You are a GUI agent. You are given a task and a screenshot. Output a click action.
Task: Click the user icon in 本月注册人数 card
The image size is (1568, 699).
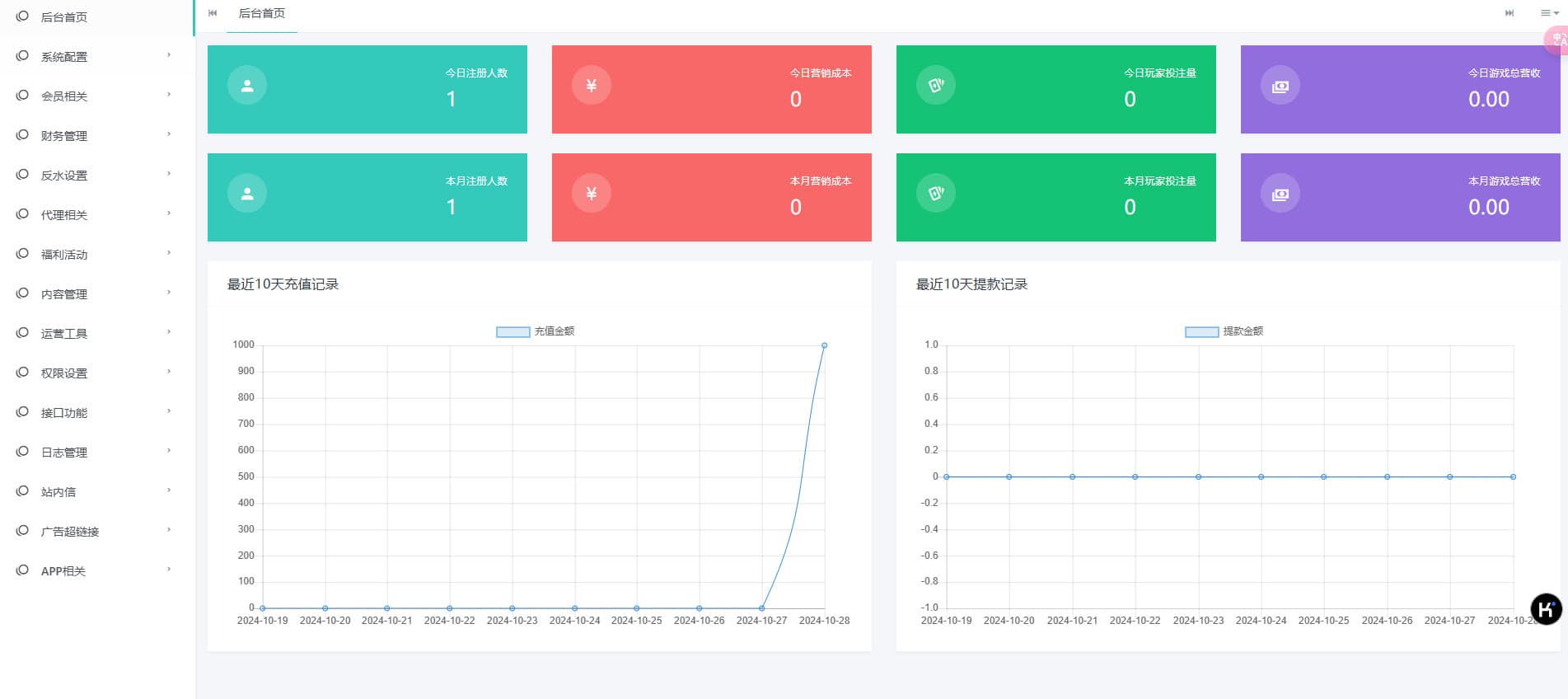coord(247,194)
